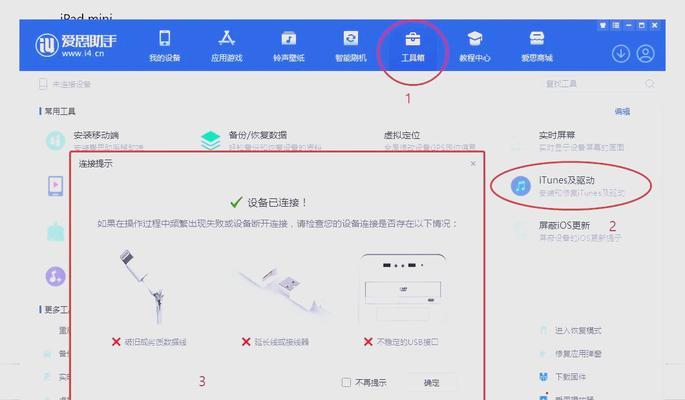Click the list menu icon in title bar
Screen dimensions: 685x400
[x=616, y=25]
